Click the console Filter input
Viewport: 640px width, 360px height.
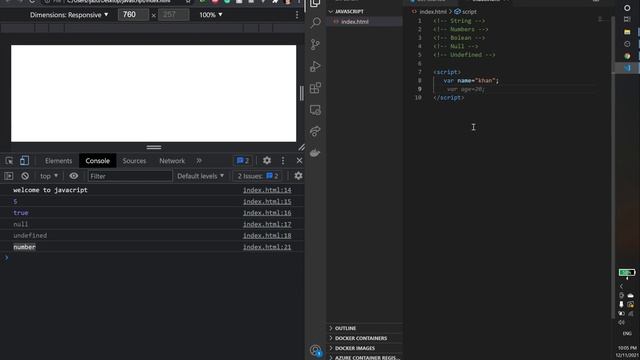pyautogui.click(x=130, y=176)
